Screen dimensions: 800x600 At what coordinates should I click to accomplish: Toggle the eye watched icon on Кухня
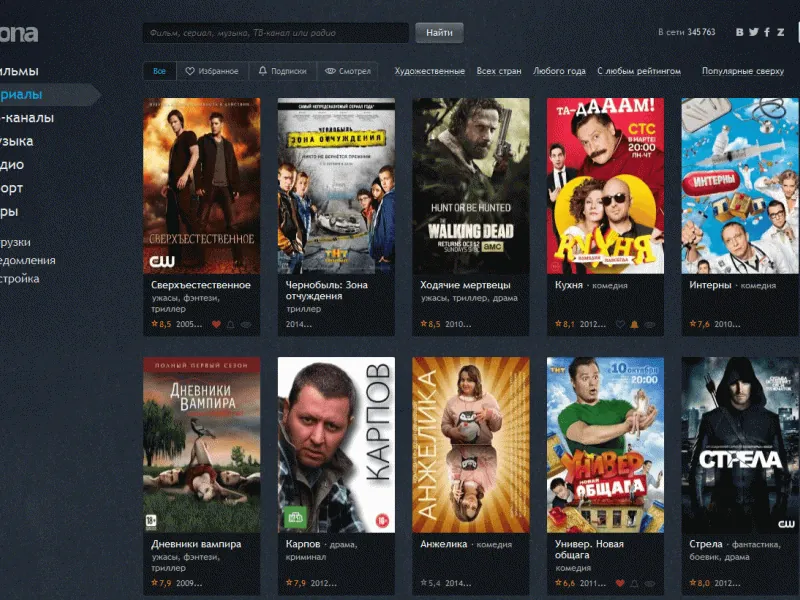click(649, 324)
